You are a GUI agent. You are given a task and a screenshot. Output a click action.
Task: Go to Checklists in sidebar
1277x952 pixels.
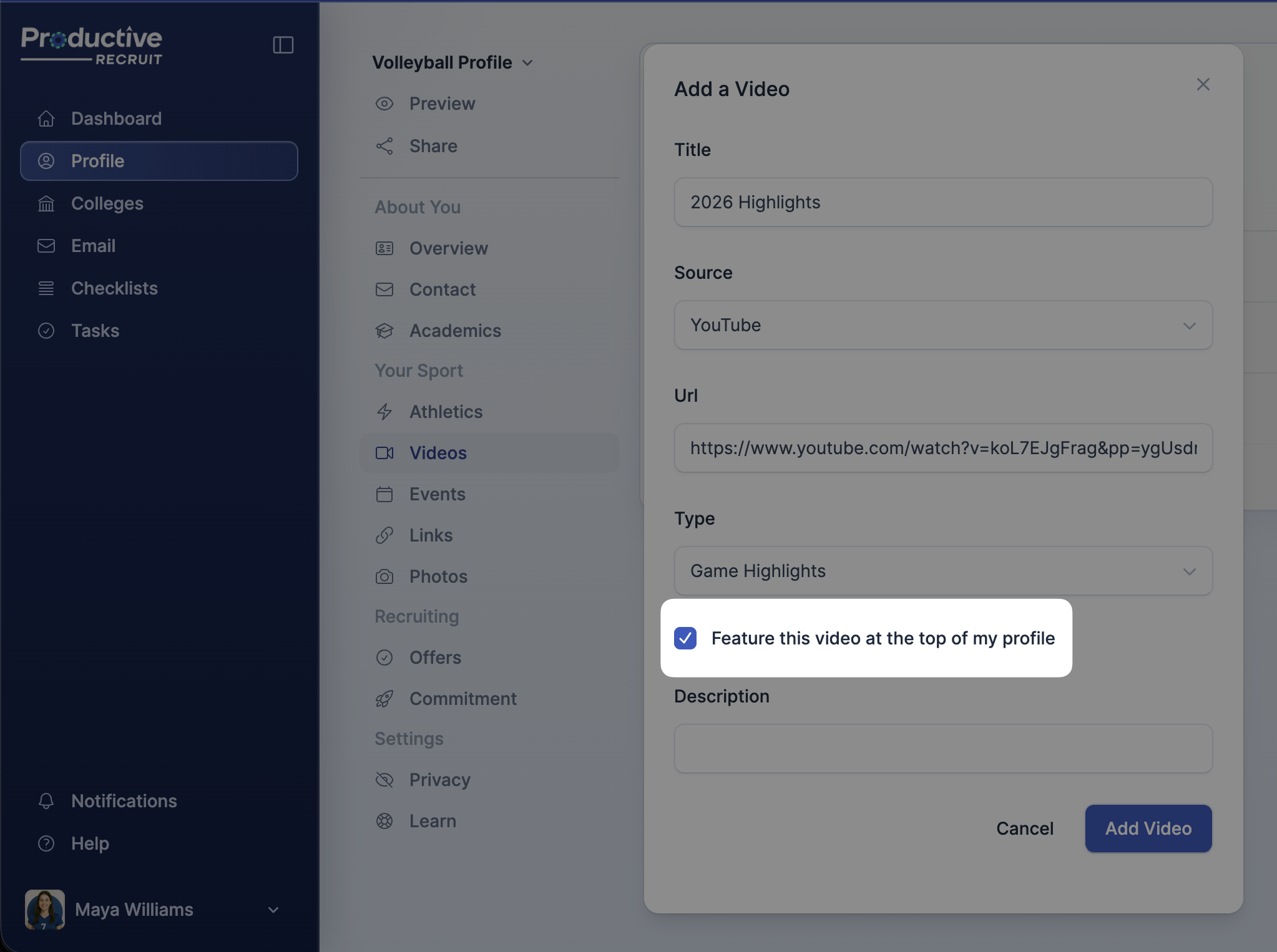pos(114,288)
